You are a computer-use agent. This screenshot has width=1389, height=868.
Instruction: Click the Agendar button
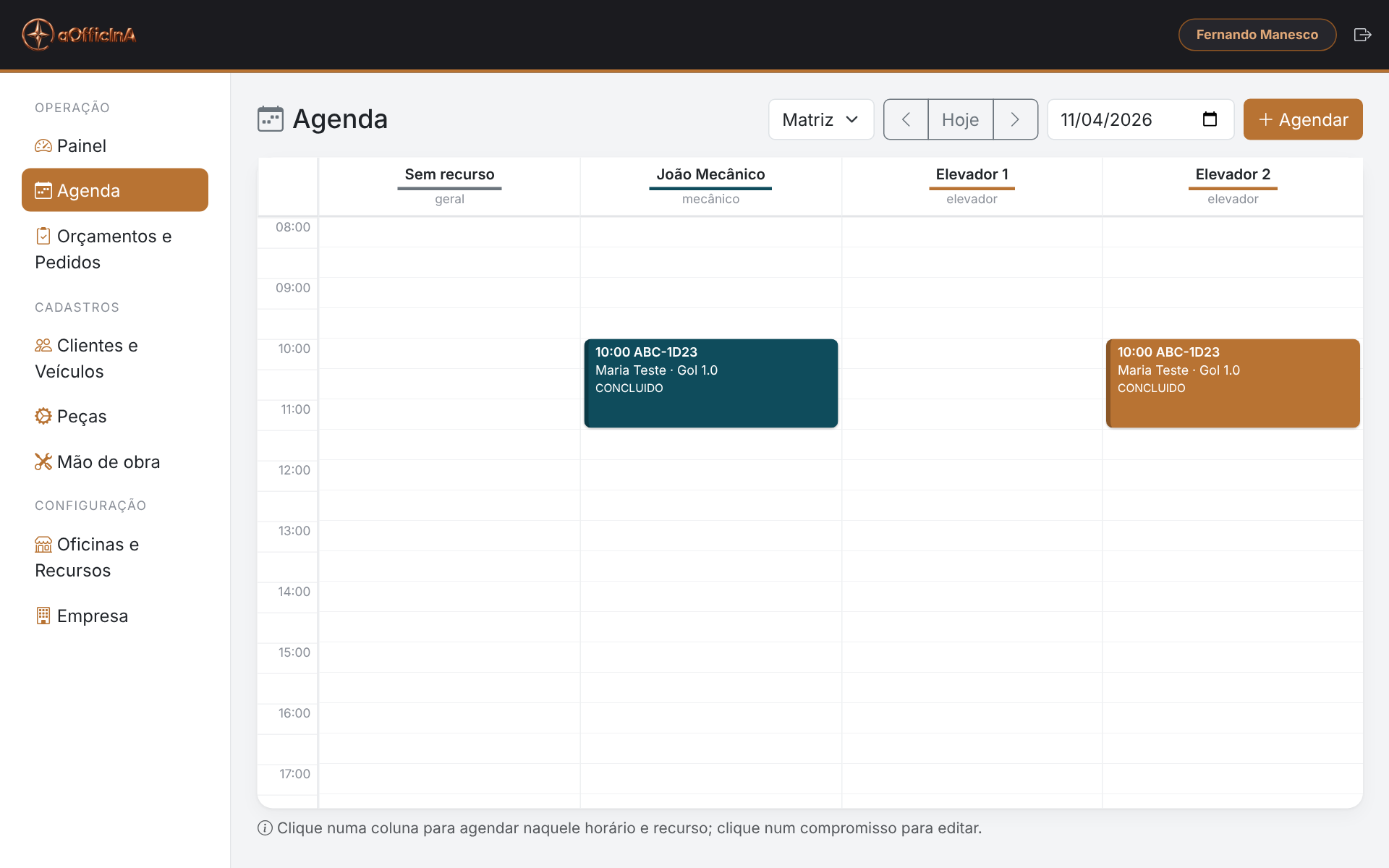(x=1303, y=119)
